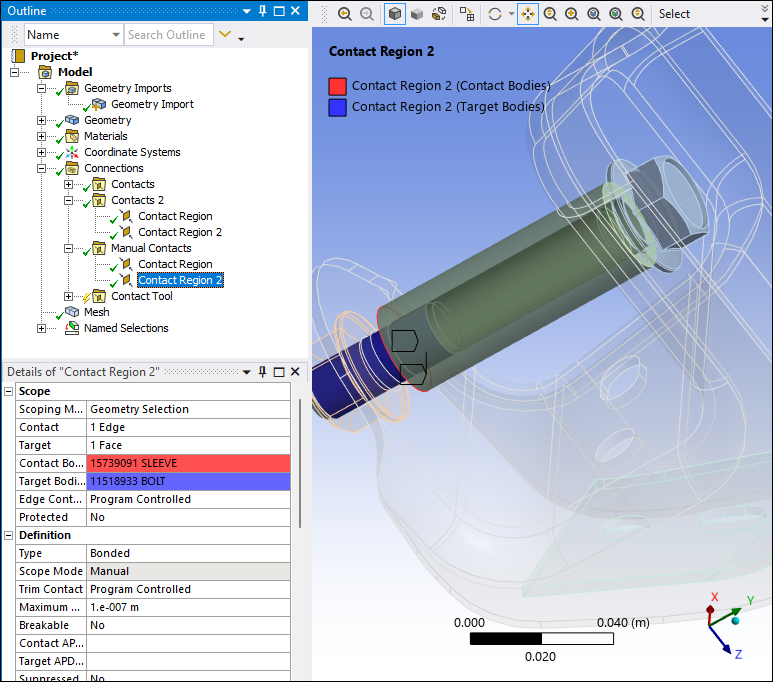The height and width of the screenshot is (682, 773).
Task: Click the Pan tool in viewport toolbar
Action: point(528,14)
